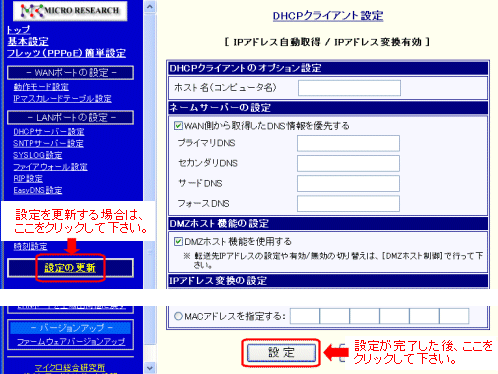Open DHCPサーバー設定 link
The height and width of the screenshot is (374, 498).
click(49, 132)
